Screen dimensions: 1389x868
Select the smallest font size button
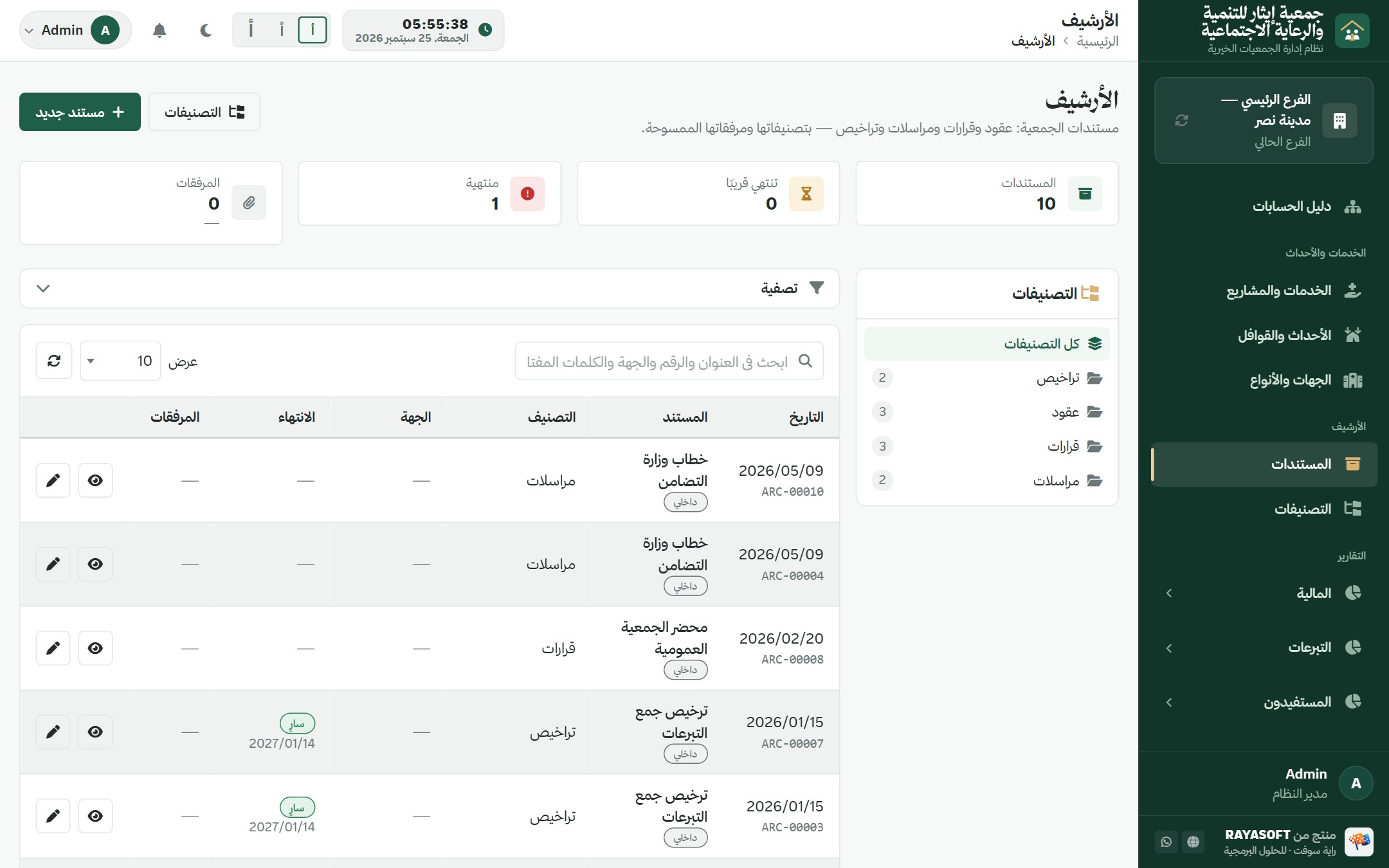[x=313, y=30]
